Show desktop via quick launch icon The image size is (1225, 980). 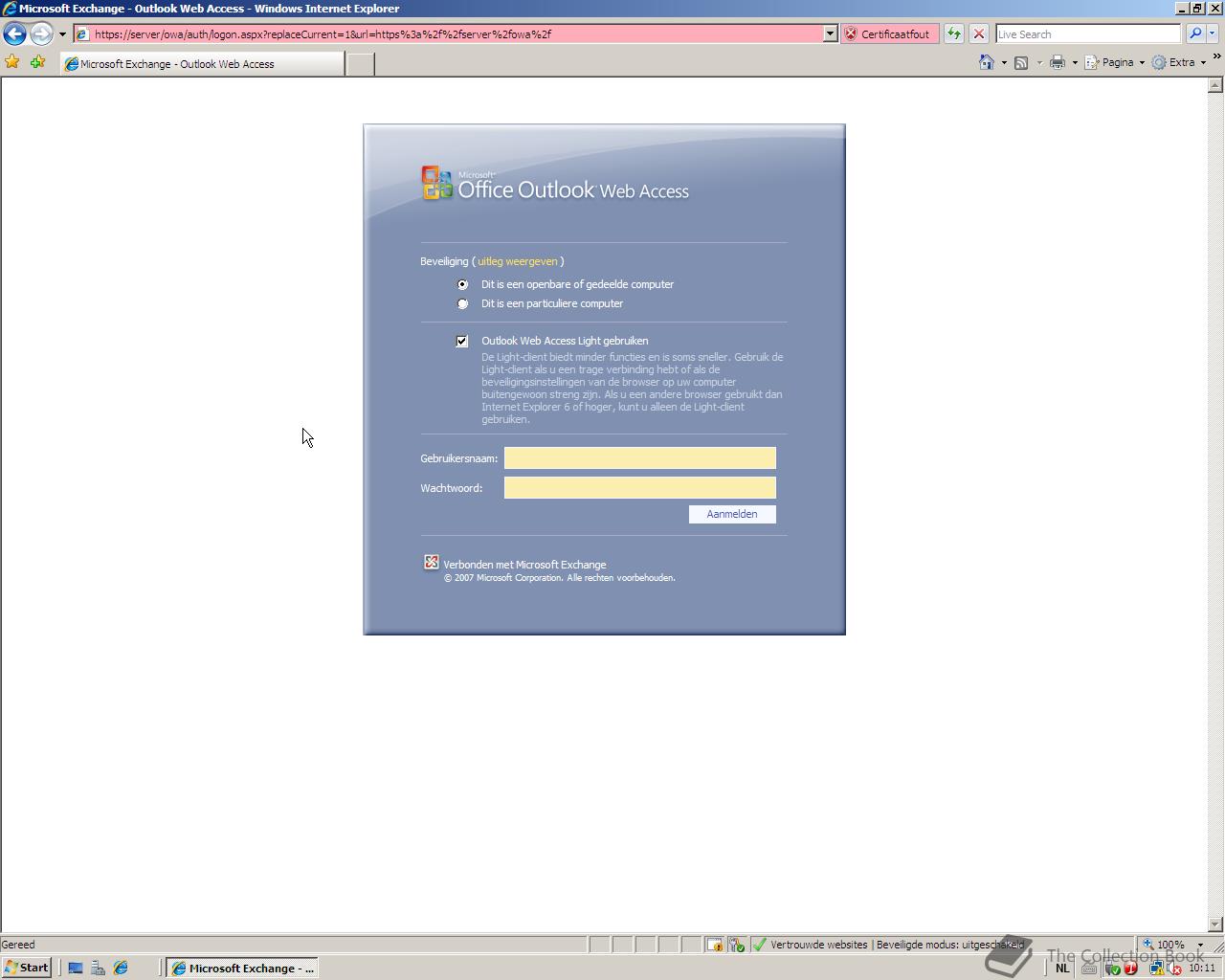(76, 969)
